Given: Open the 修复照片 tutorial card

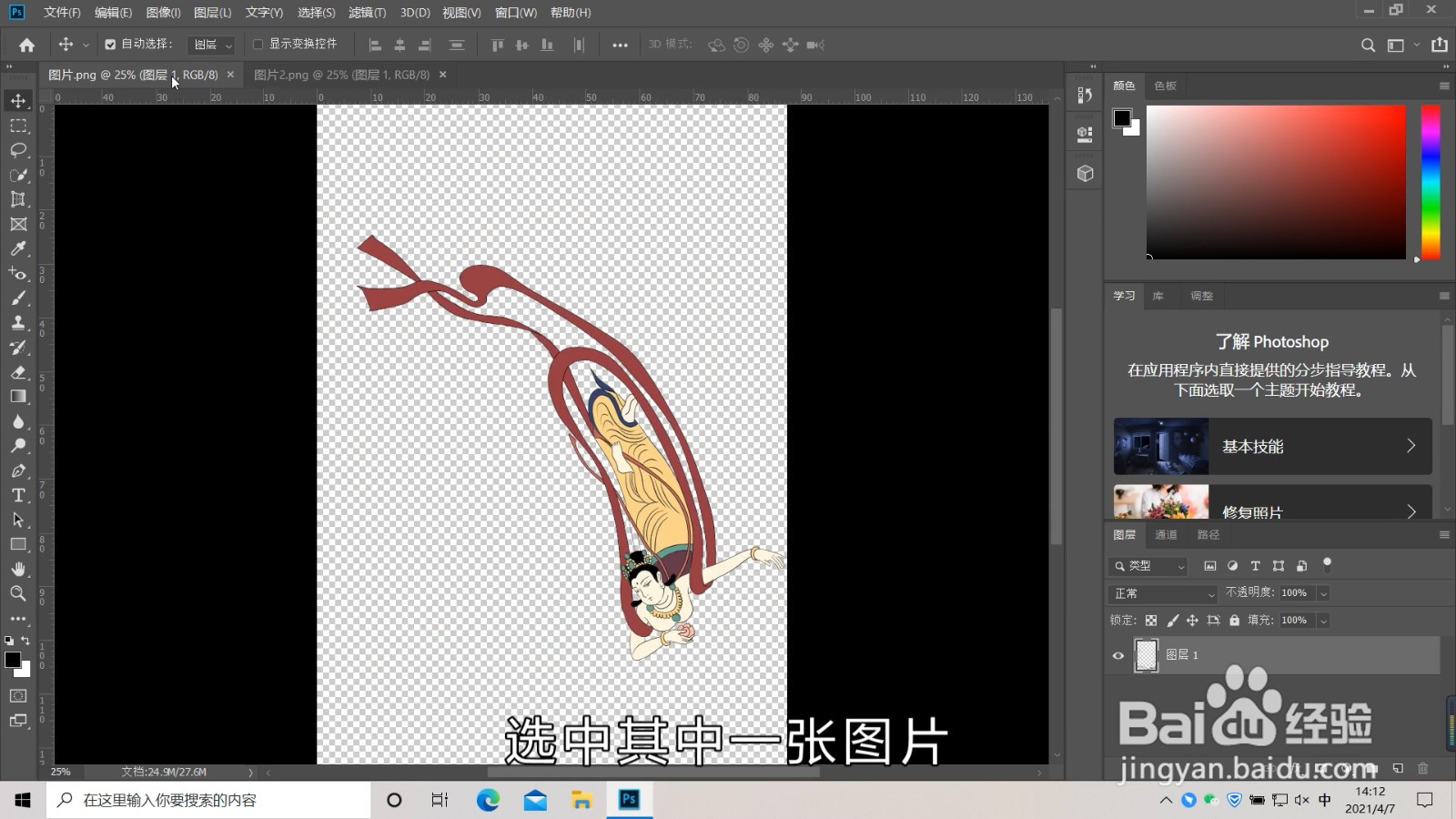Looking at the screenshot, I should coord(1272,502).
